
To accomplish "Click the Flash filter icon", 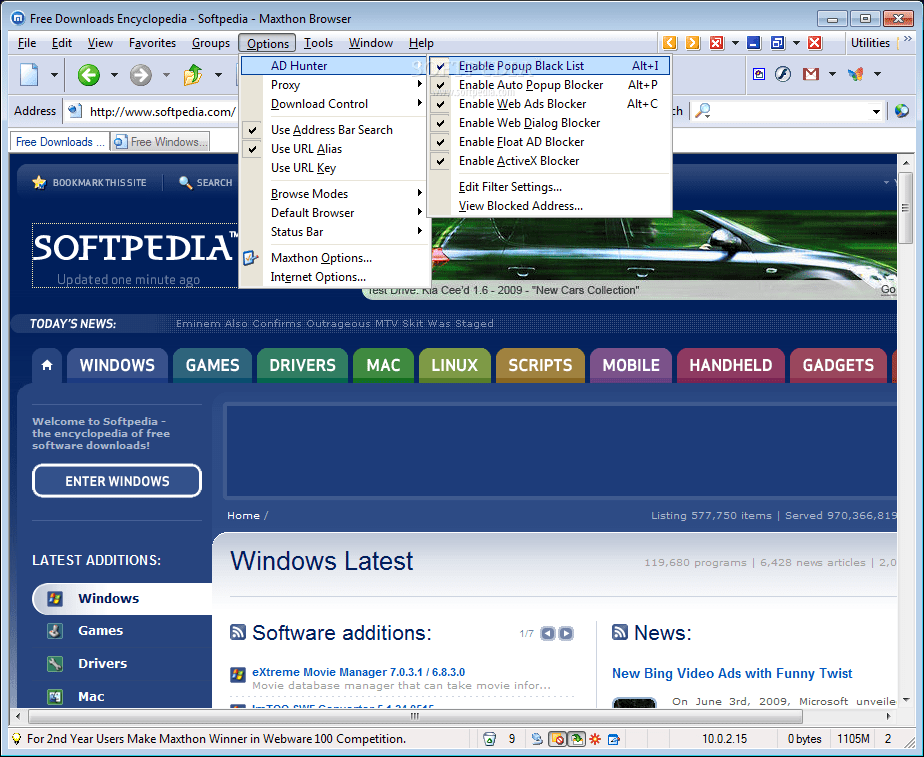I will click(783, 74).
